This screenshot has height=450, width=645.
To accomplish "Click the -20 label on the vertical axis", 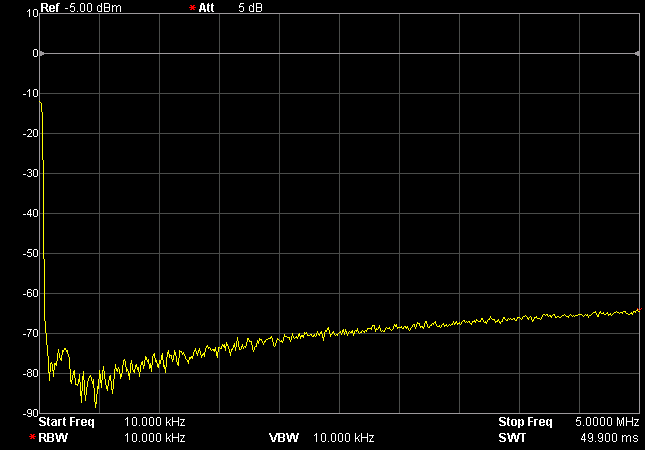I will (x=30, y=133).
